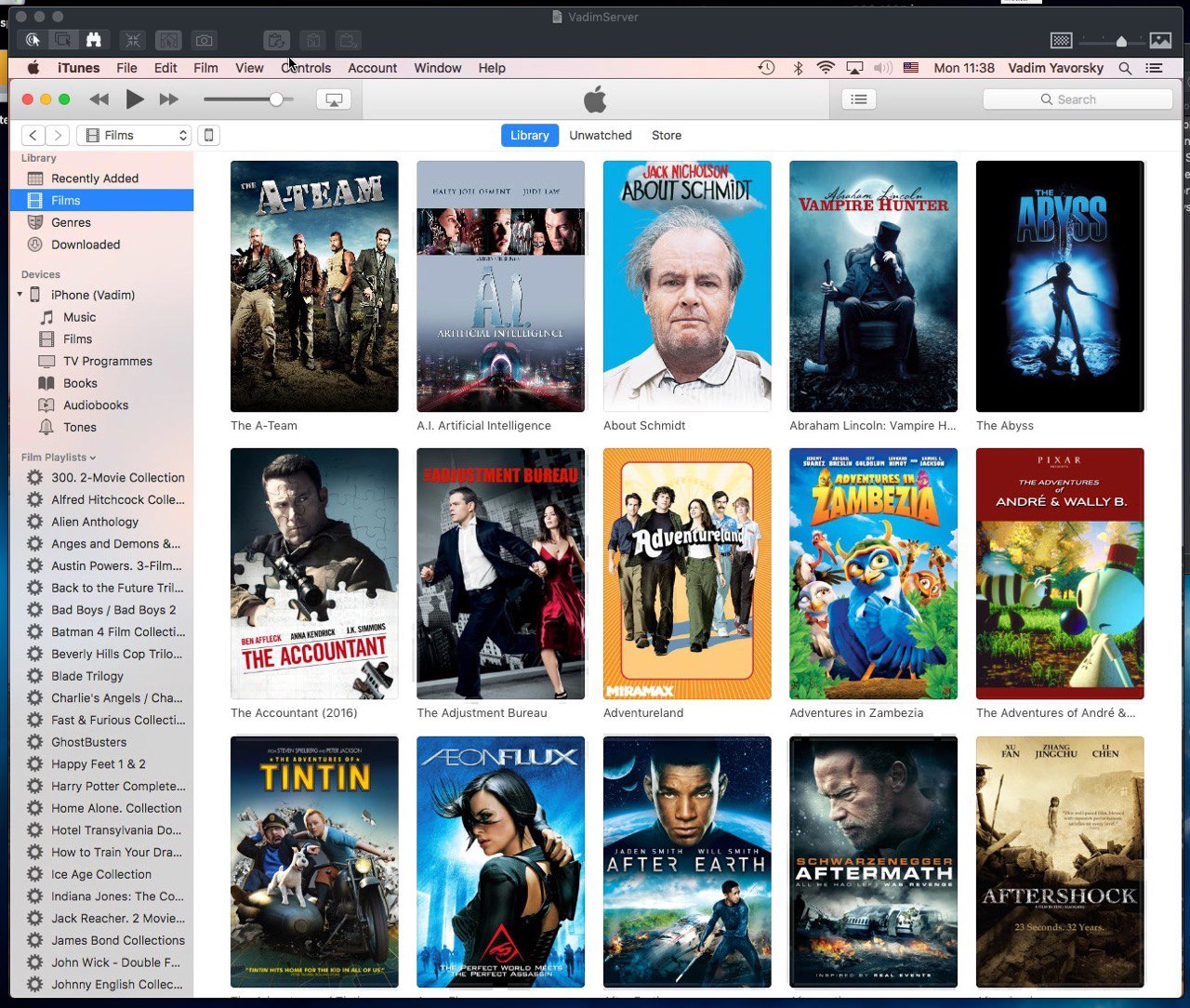Open Spotlight search magnifier in menu bar
Image resolution: width=1190 pixels, height=1008 pixels.
(x=1125, y=68)
